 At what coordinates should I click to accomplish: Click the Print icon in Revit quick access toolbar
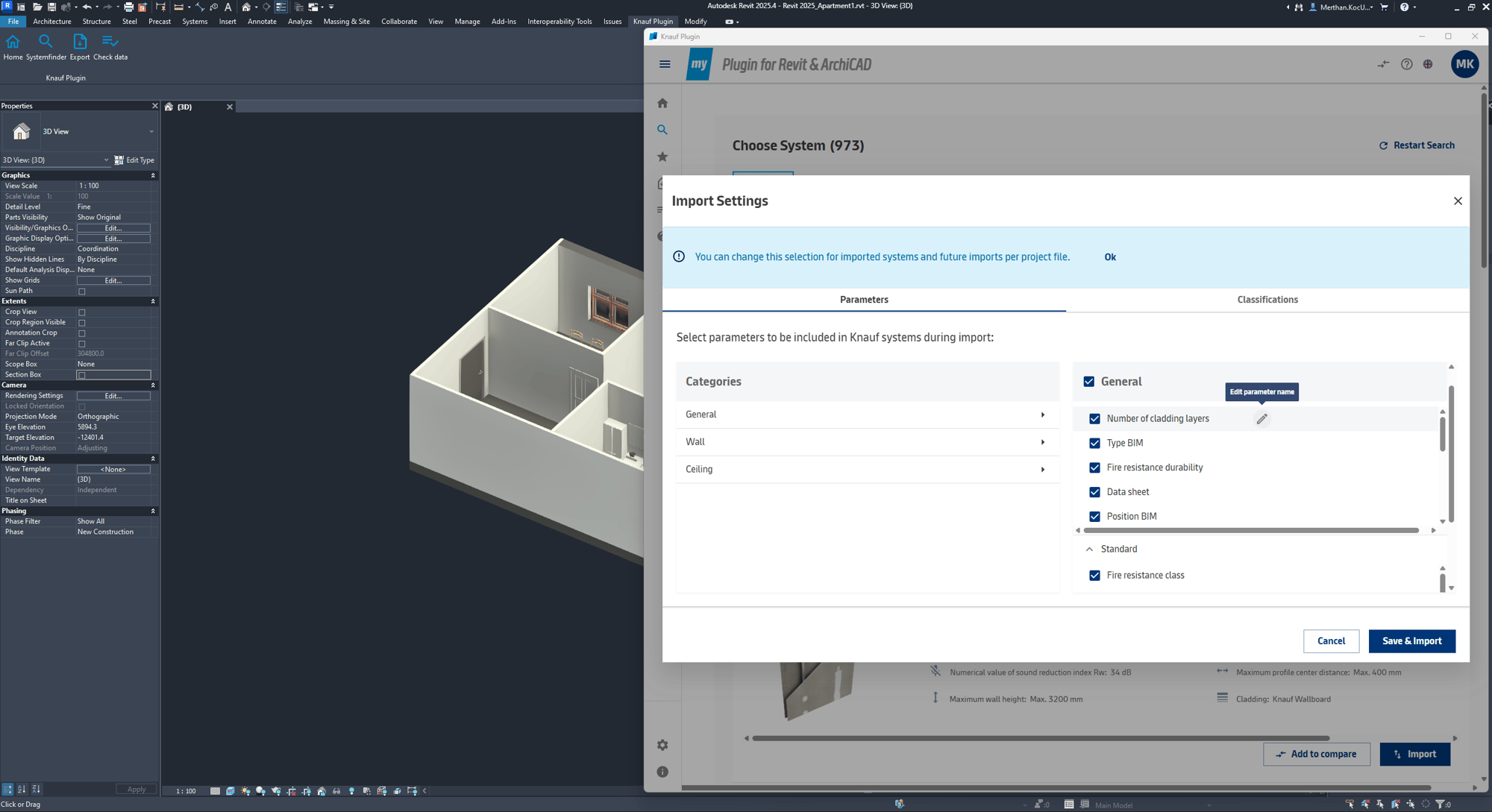(128, 7)
